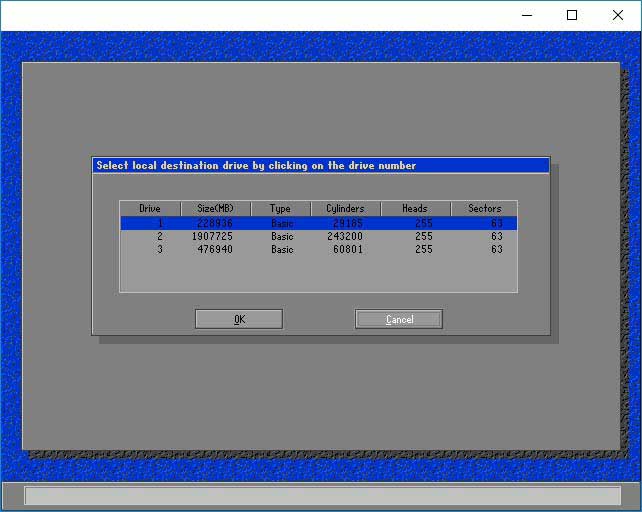Select drive number 2 in the list
642x512 pixels.
(x=158, y=236)
